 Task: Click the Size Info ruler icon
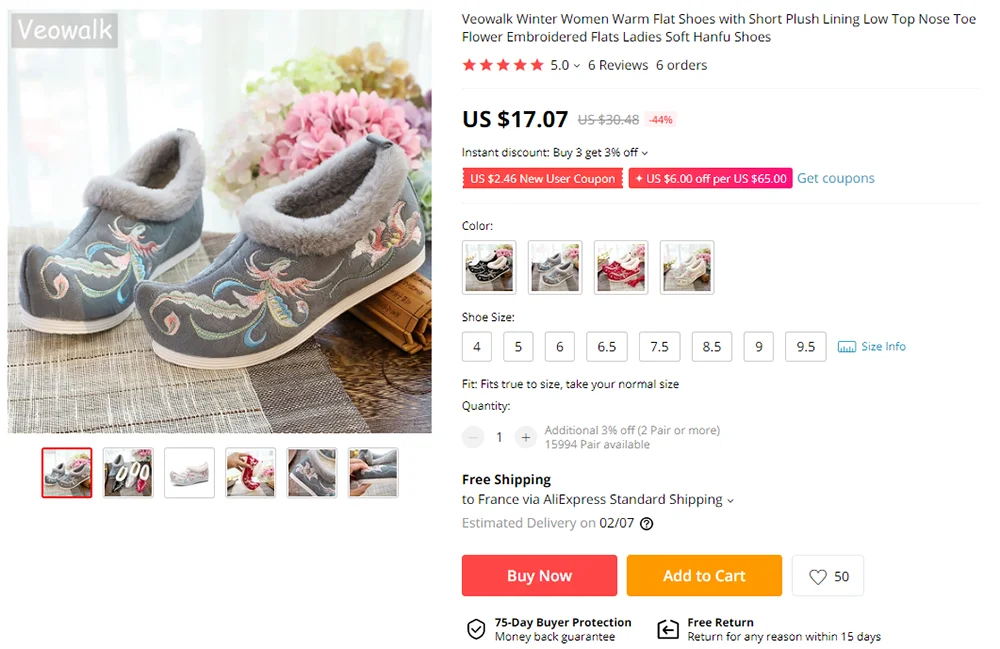[847, 347]
